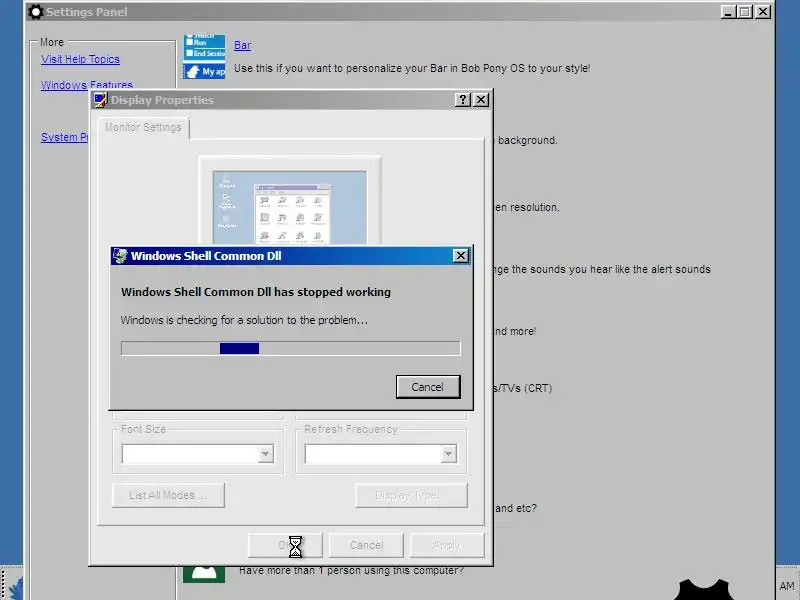Maximize the Settings Panel window
The height and width of the screenshot is (600, 800).
[x=745, y=12]
